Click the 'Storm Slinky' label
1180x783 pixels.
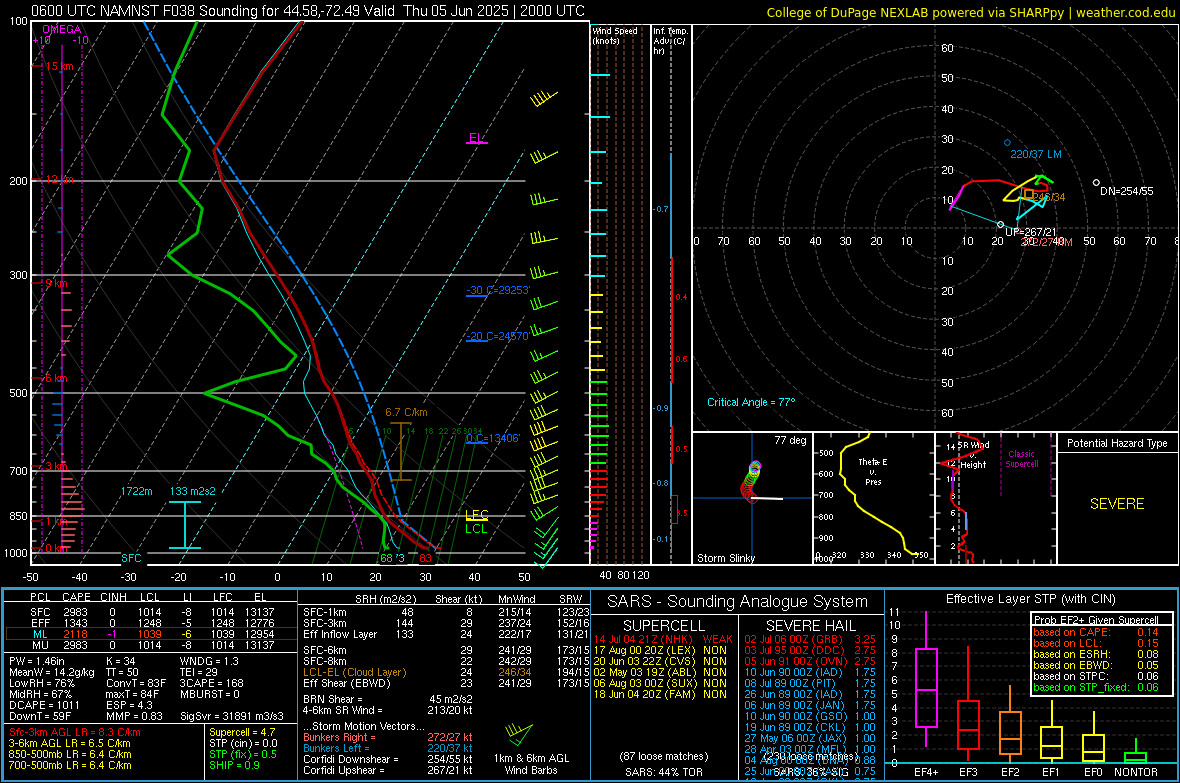point(725,558)
